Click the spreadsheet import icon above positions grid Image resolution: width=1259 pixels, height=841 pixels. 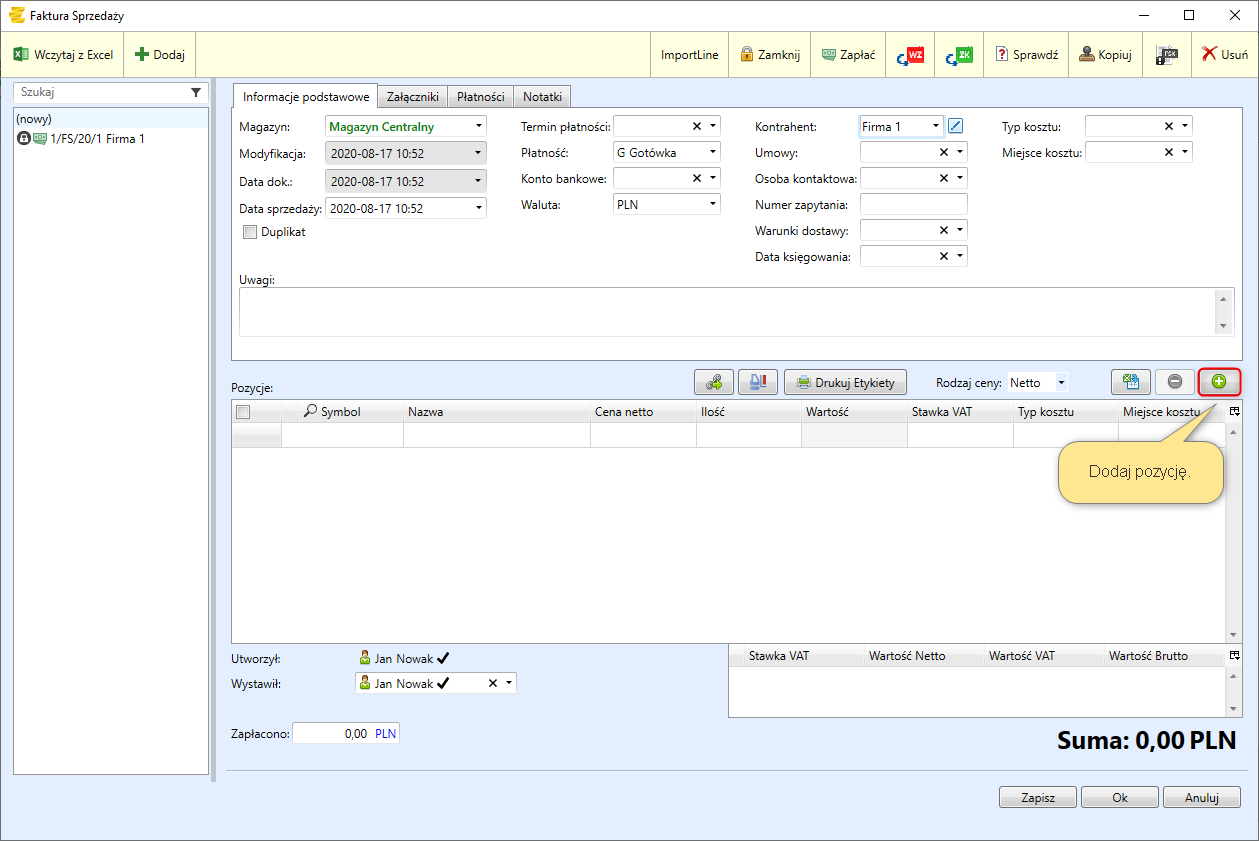tap(1131, 381)
